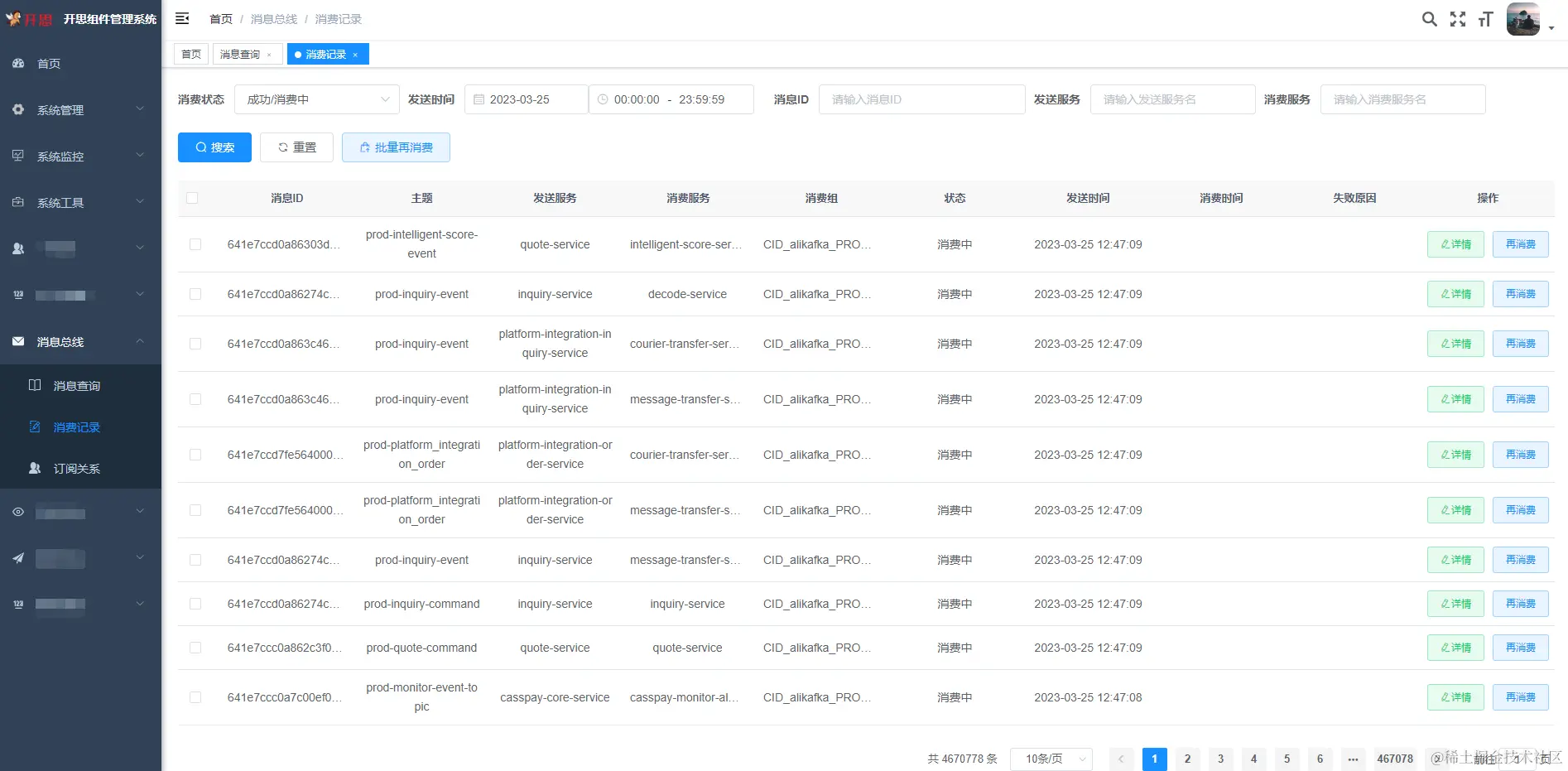This screenshot has height=771, width=1568.
Task: Open the font size setting icon
Action: click(1485, 19)
